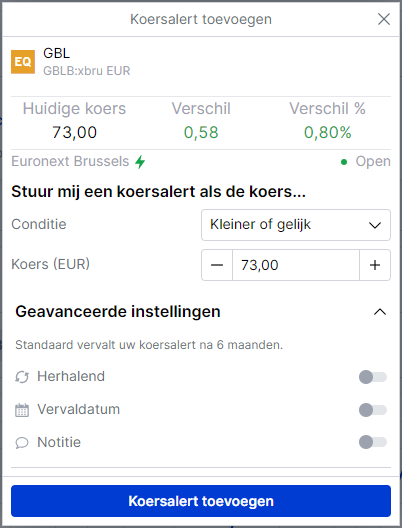This screenshot has width=402, height=528.
Task: Click the Vervaldatum calendar icon
Action: tap(22, 410)
